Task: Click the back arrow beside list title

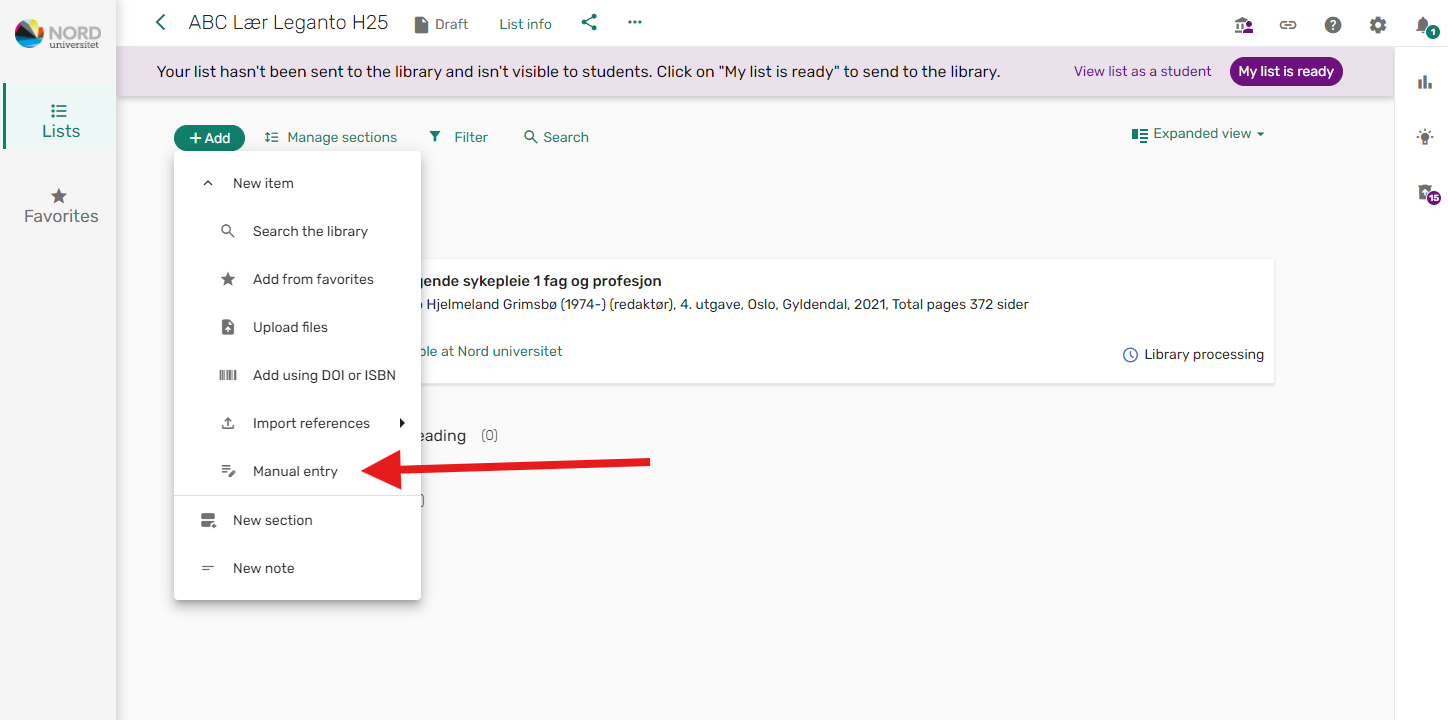Action: click(161, 22)
